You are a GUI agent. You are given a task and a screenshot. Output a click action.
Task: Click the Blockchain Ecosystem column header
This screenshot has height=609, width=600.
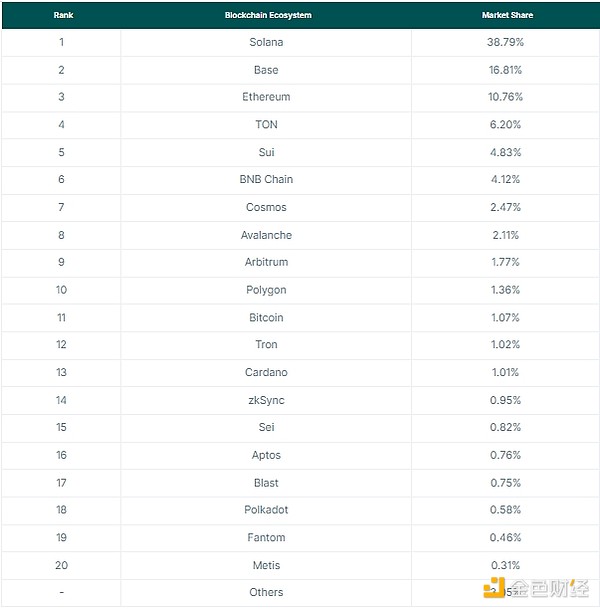[266, 16]
